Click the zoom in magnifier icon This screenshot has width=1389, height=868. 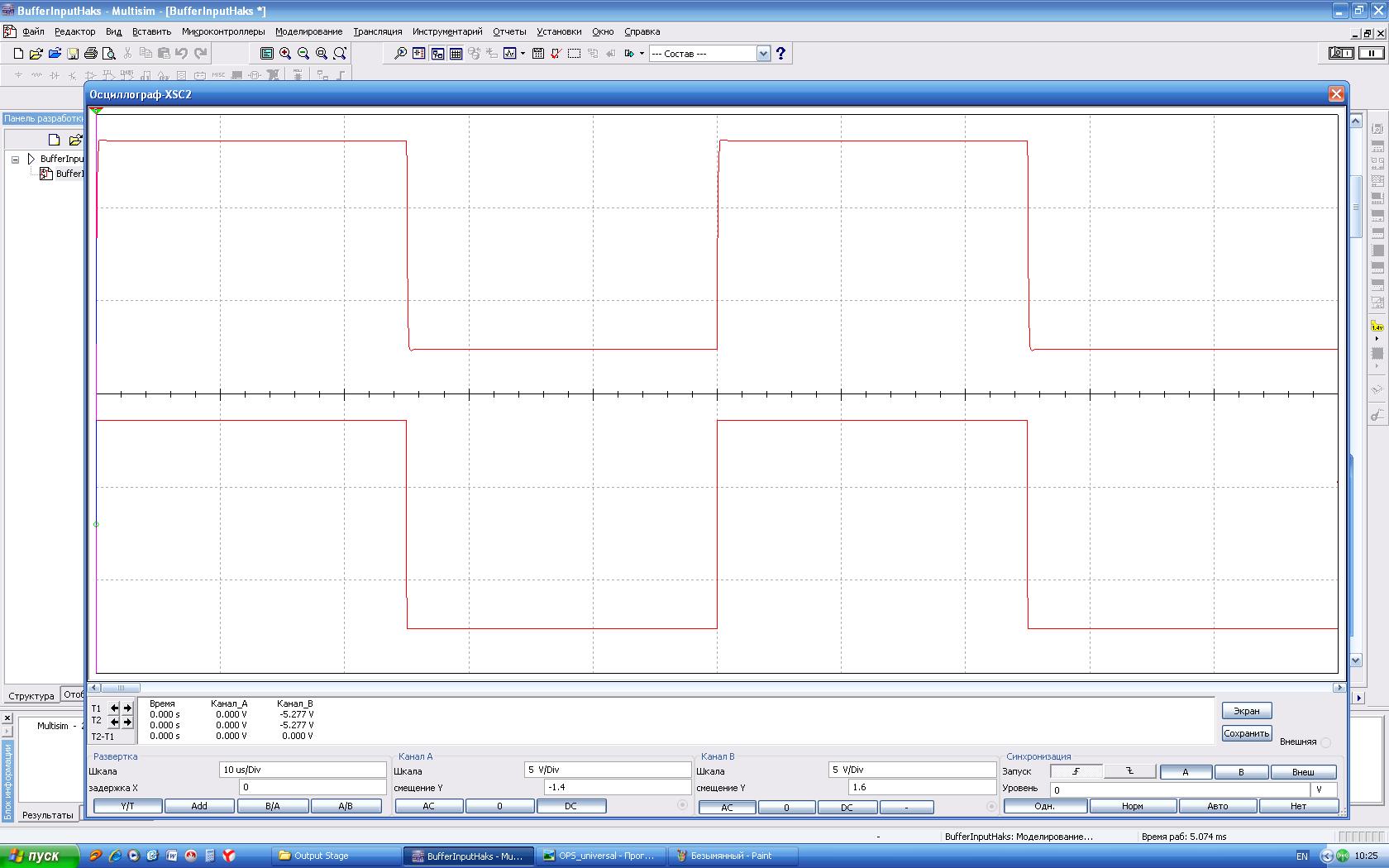(285, 54)
